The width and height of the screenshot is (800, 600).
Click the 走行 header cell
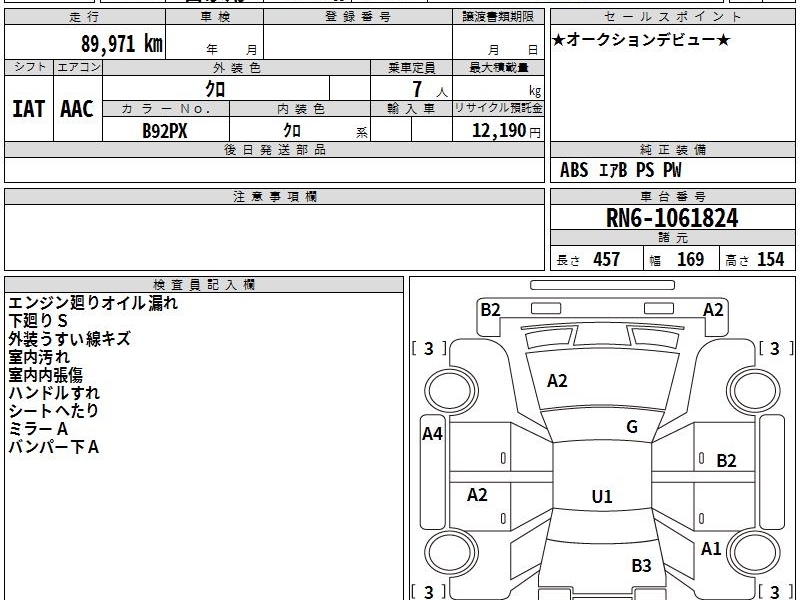(x=85, y=17)
